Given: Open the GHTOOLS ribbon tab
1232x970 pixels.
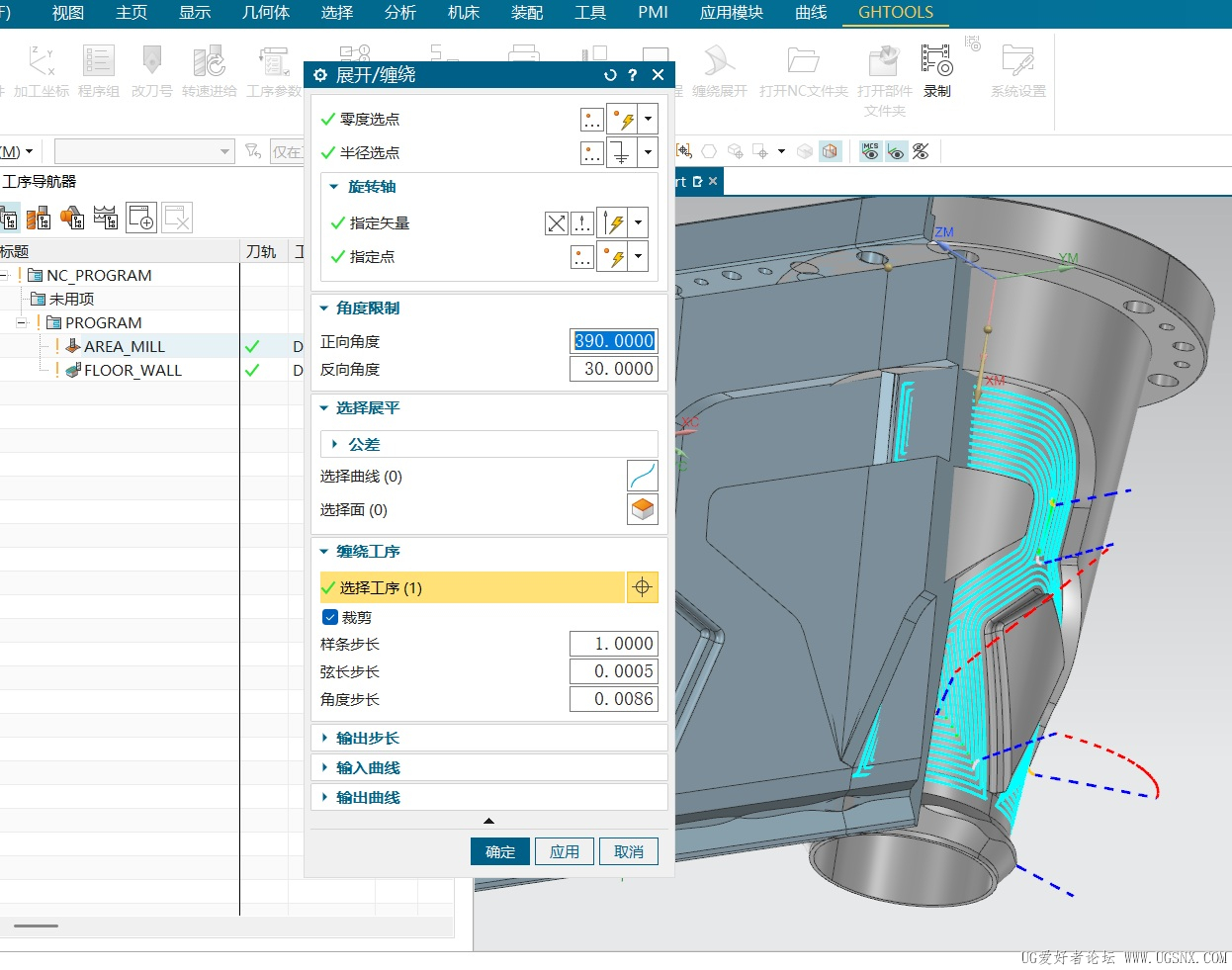Looking at the screenshot, I should coord(895,13).
